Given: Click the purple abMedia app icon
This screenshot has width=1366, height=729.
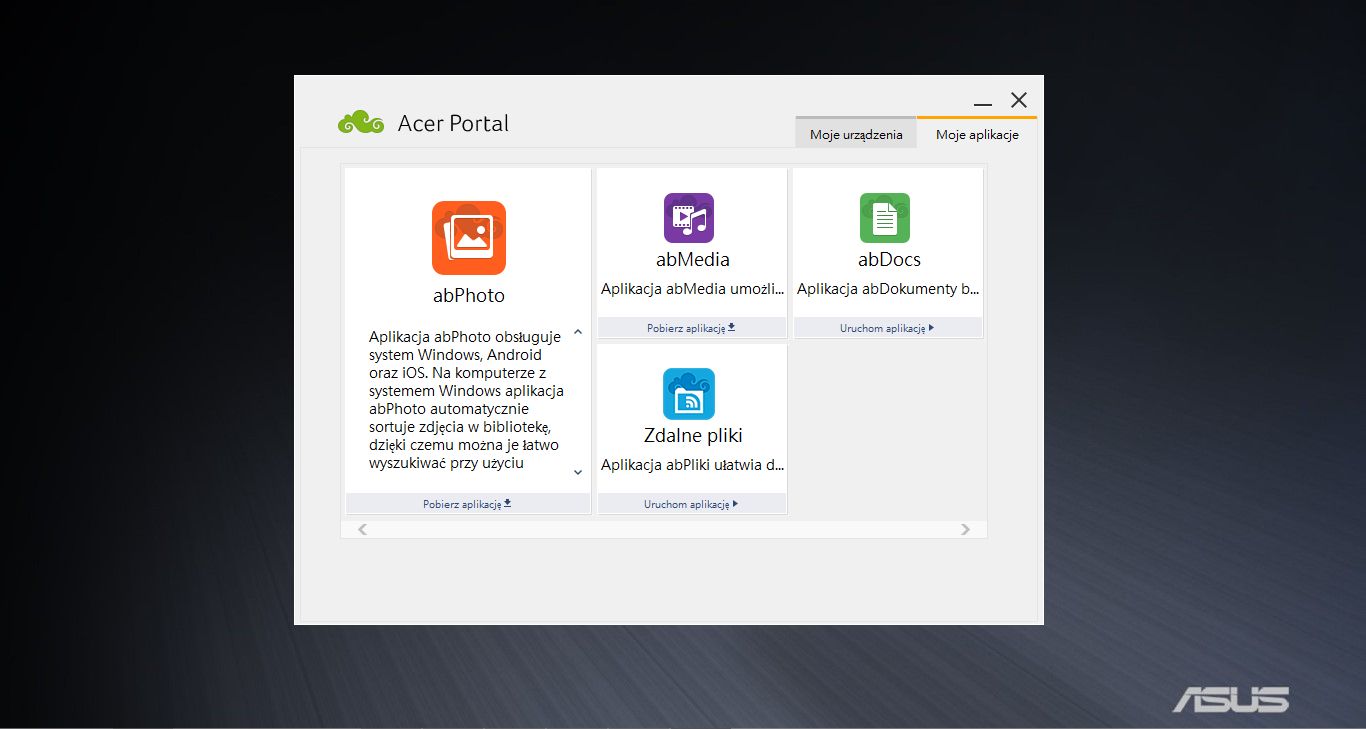Looking at the screenshot, I should coord(689,218).
